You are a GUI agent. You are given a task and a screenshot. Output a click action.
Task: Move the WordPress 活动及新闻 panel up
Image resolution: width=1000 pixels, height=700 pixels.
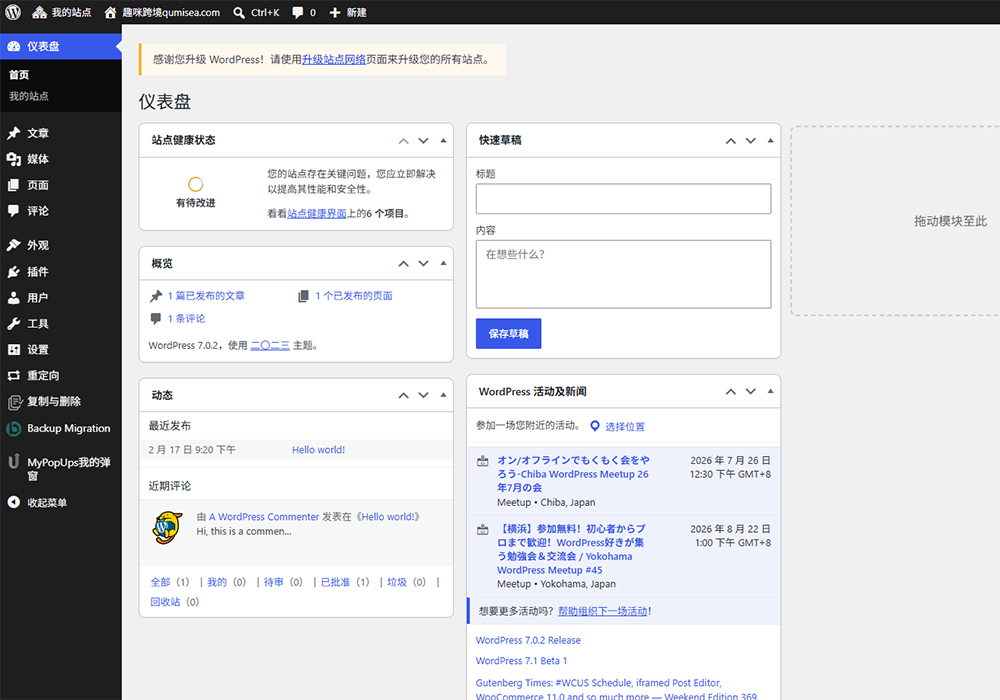[x=731, y=391]
